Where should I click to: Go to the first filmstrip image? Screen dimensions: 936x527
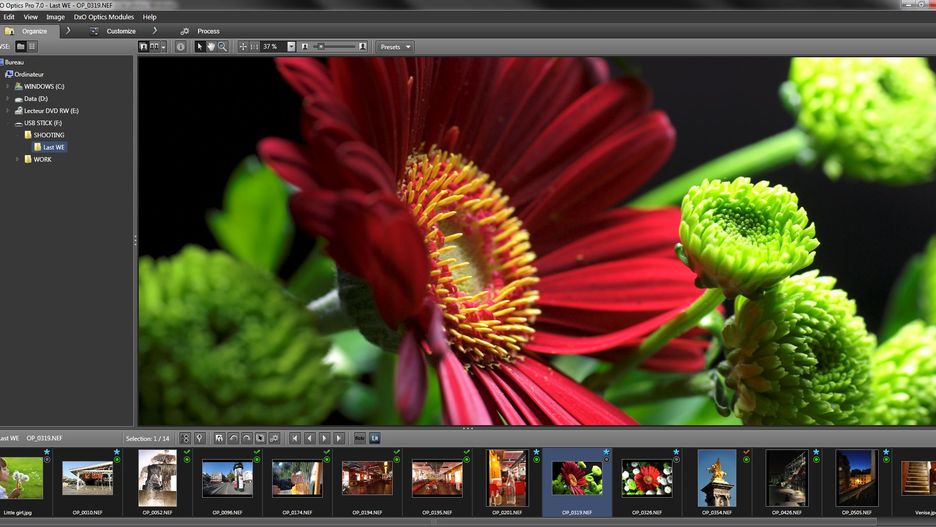[294, 438]
